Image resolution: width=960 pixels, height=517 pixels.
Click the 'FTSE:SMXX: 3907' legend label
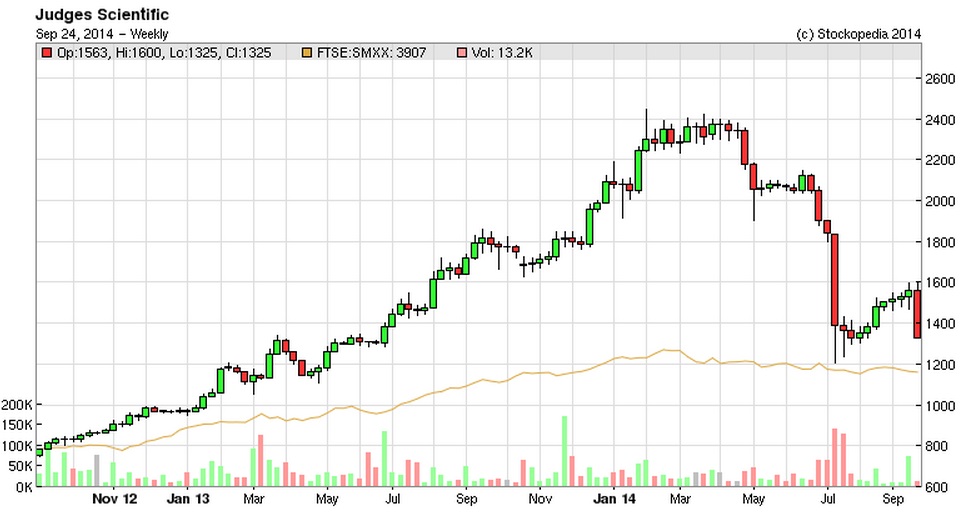pos(372,53)
